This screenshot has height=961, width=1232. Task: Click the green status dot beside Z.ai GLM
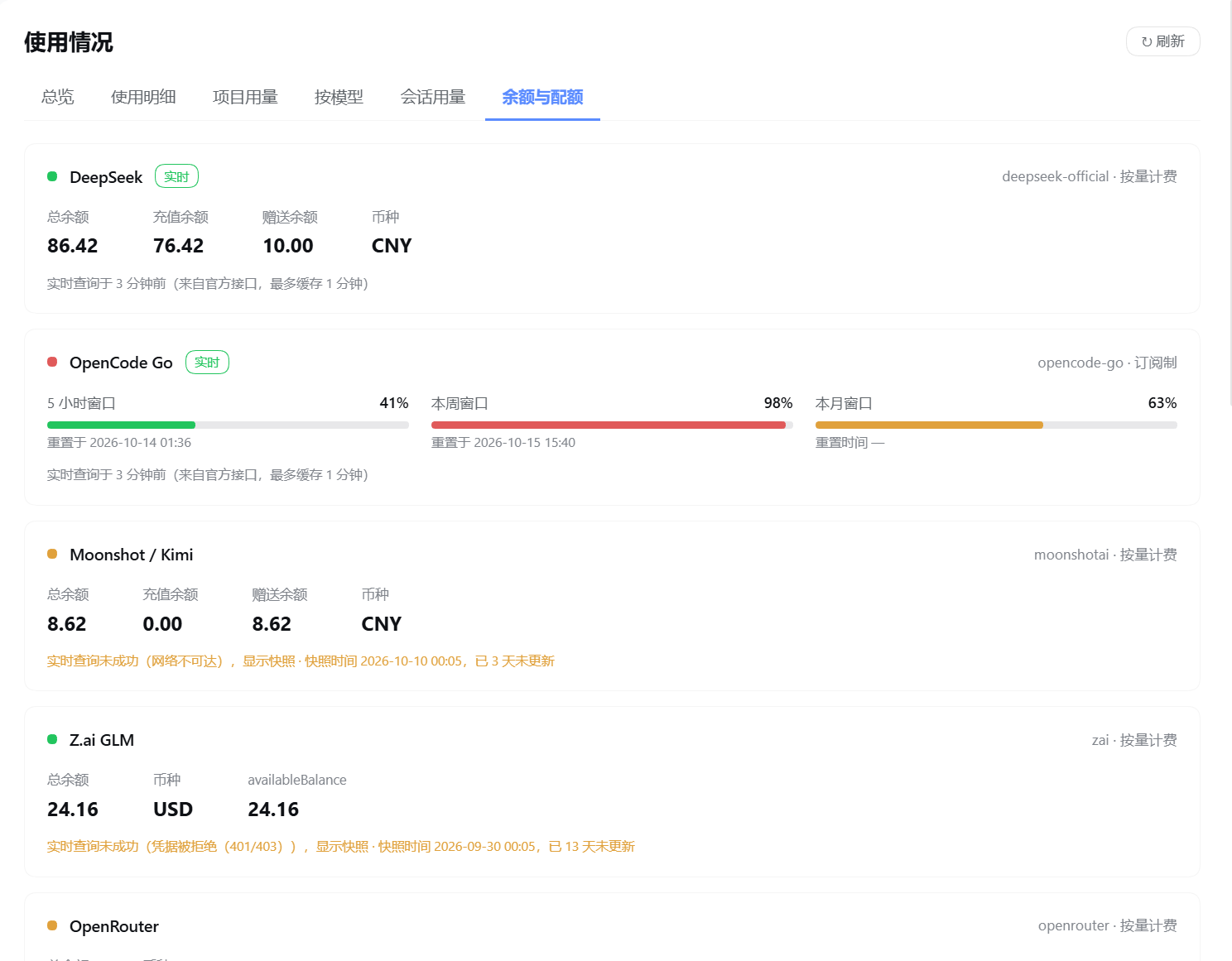coord(52,739)
